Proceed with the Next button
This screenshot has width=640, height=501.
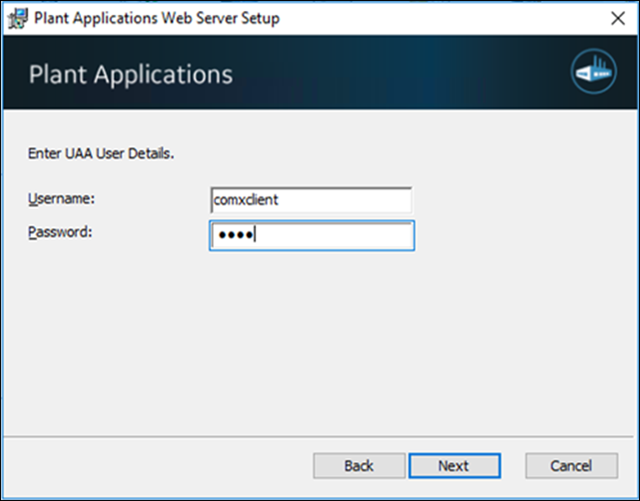455,465
